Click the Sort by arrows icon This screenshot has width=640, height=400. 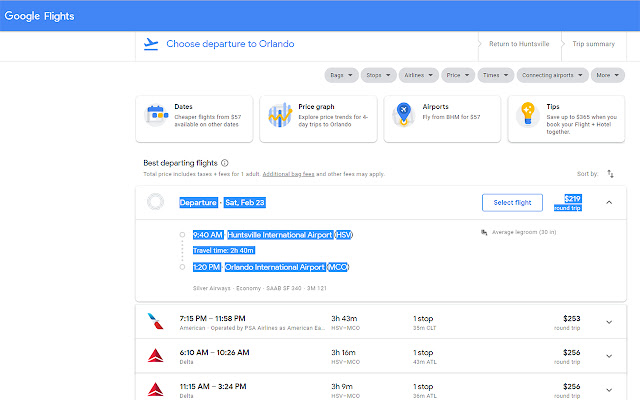click(610, 174)
